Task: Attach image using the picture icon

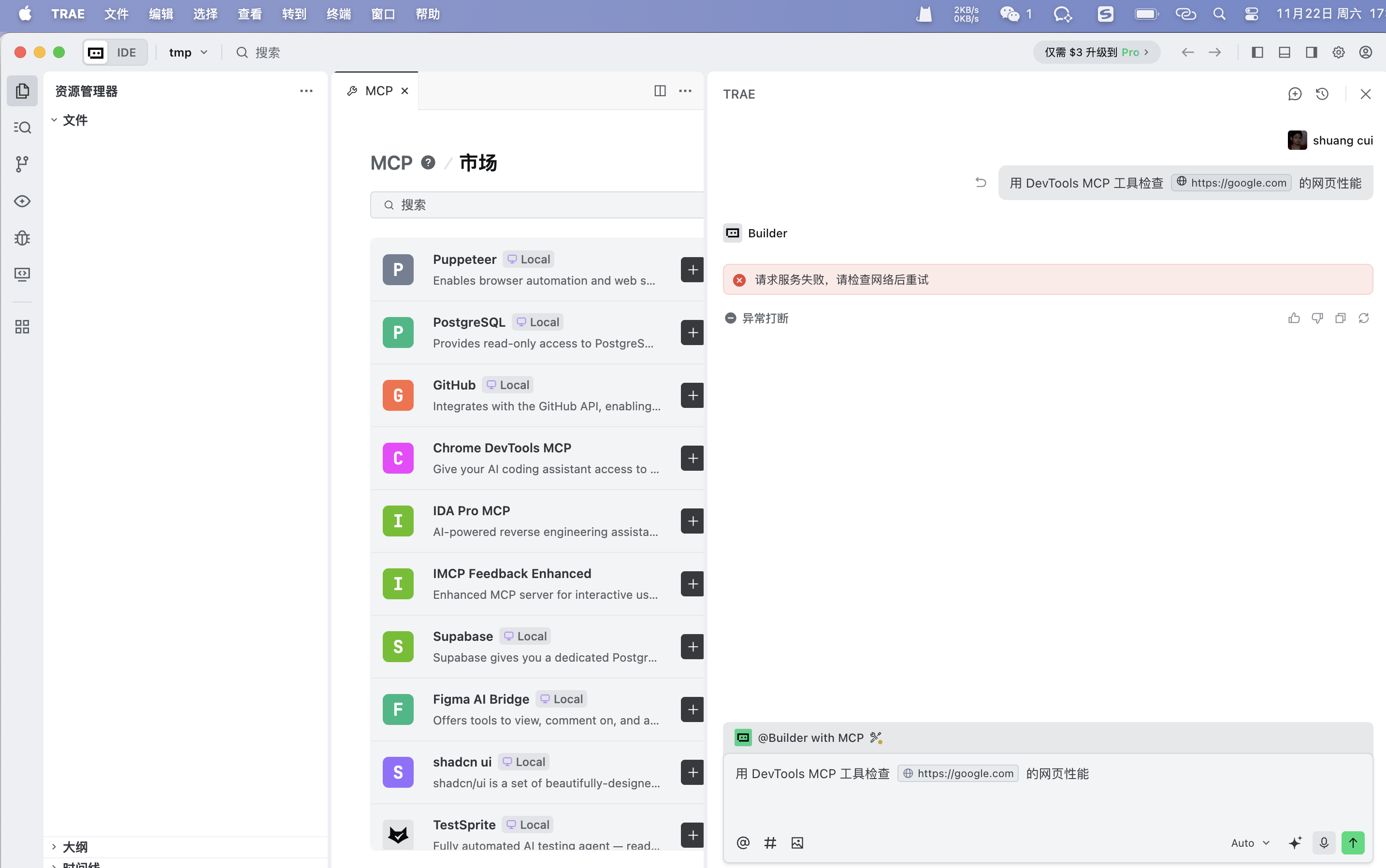Action: pyautogui.click(x=797, y=843)
